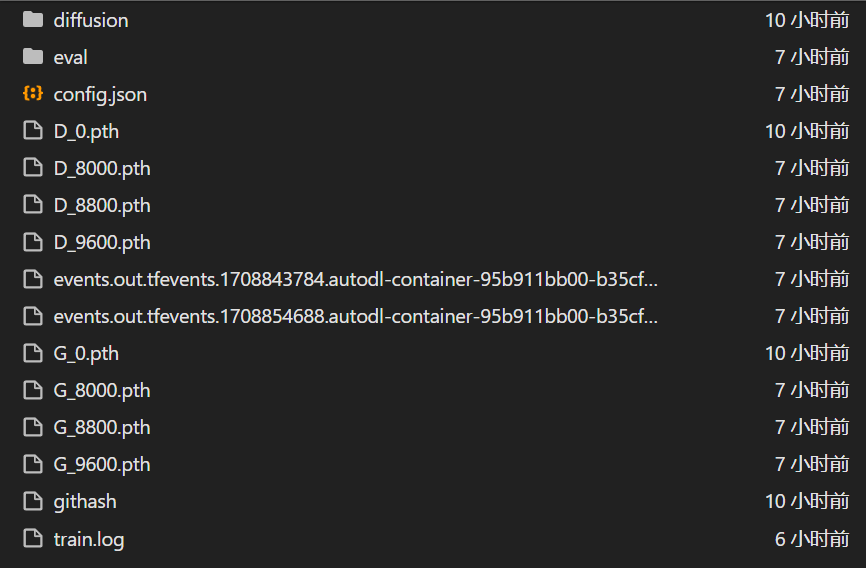
Task: Open tfevents file numbered 1708854688
Action: click(355, 316)
